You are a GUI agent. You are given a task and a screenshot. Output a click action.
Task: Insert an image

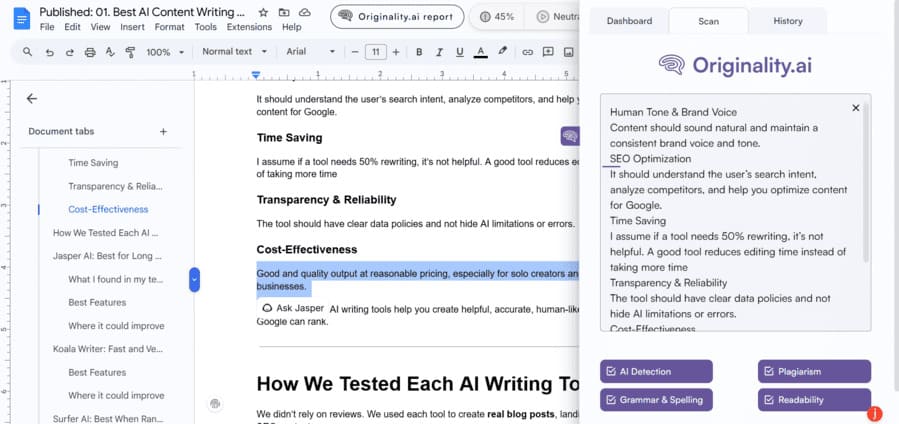[569, 52]
